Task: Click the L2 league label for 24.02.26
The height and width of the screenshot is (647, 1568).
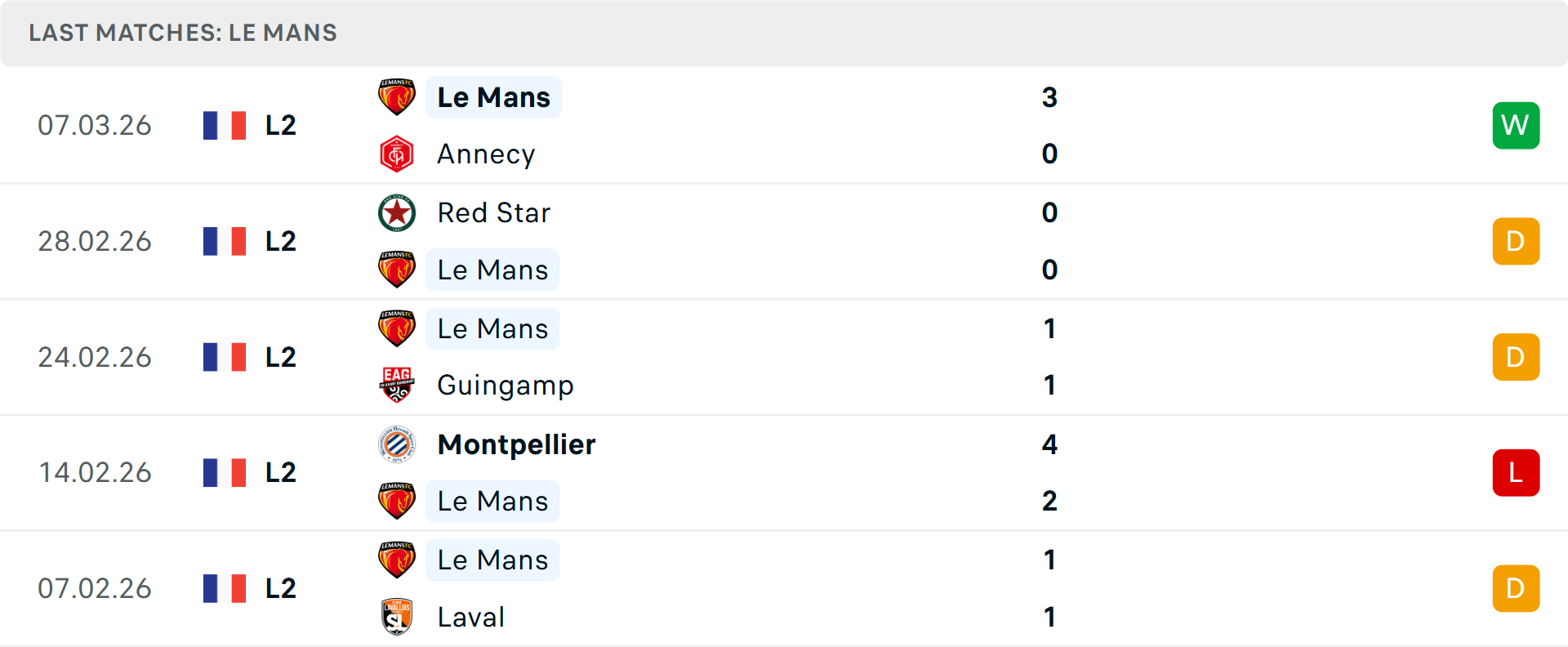Action: point(280,357)
